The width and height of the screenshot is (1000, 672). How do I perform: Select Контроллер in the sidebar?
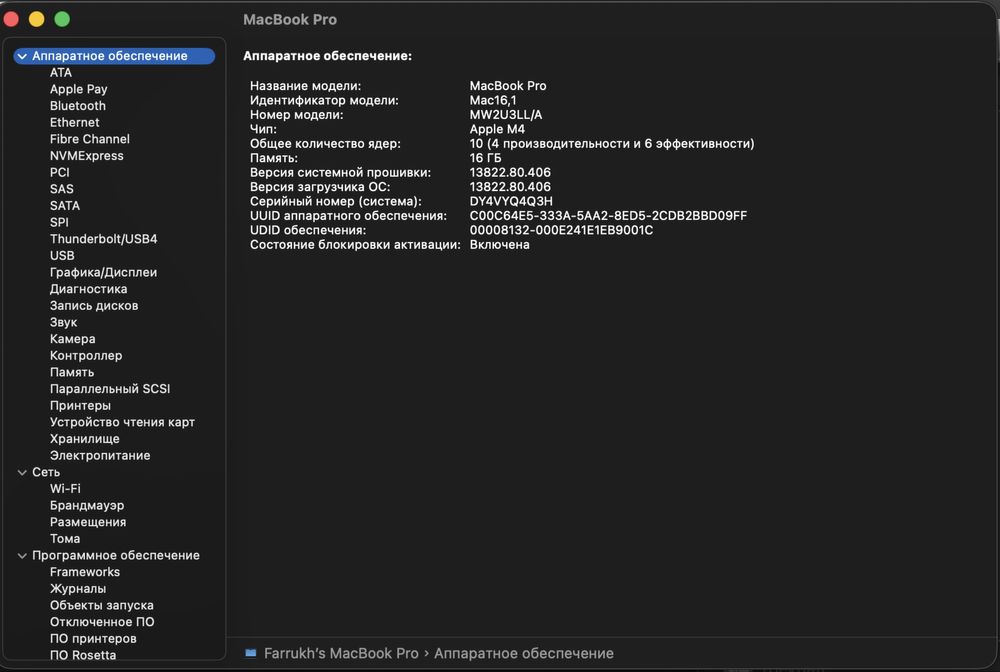point(85,355)
